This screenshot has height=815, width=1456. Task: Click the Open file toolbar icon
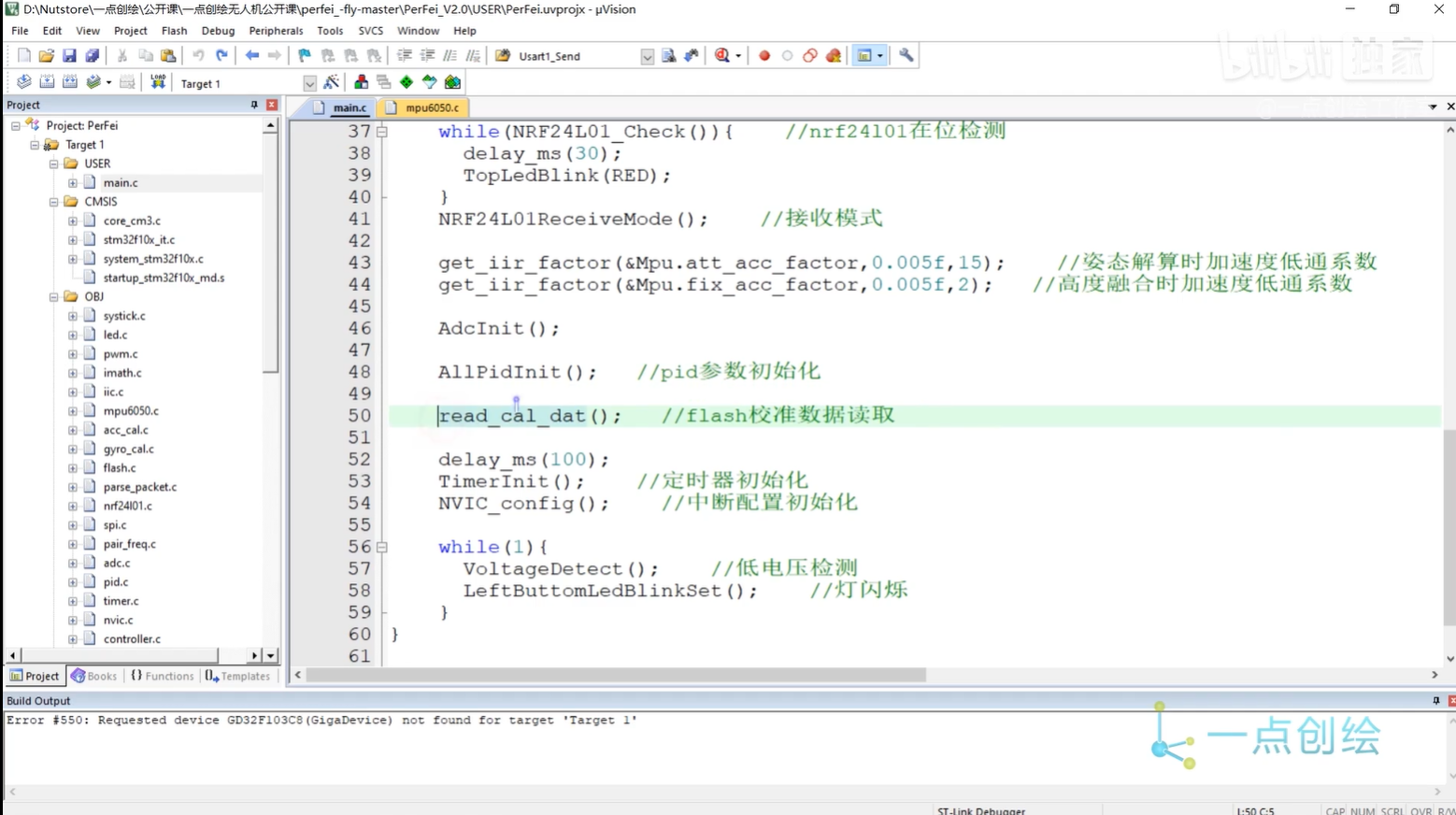click(47, 56)
